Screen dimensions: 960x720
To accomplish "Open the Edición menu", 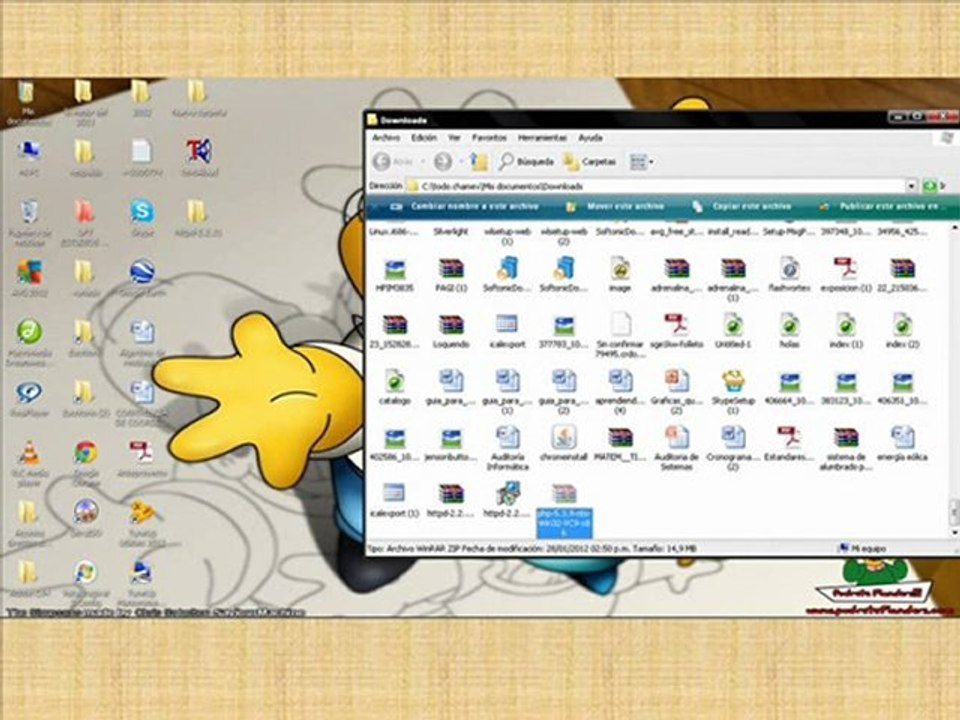I will pos(424,138).
